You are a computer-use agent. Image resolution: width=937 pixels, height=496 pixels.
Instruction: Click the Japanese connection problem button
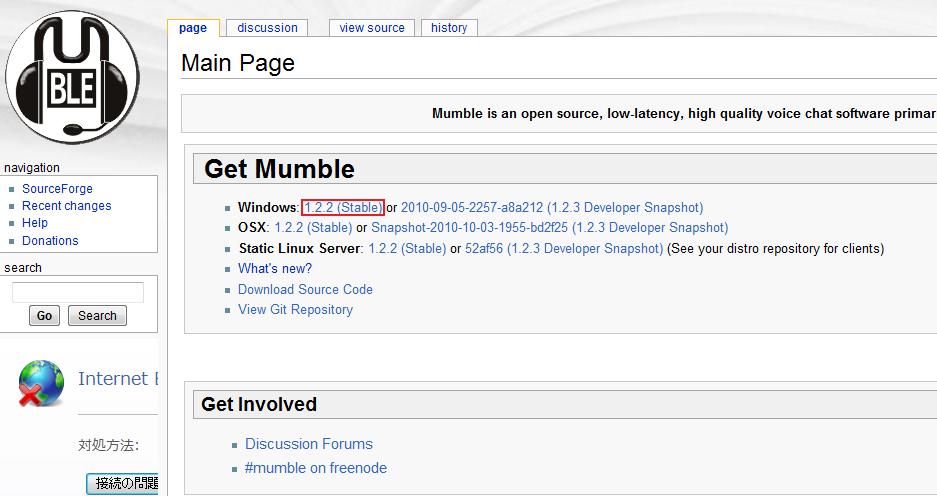(x=123, y=483)
